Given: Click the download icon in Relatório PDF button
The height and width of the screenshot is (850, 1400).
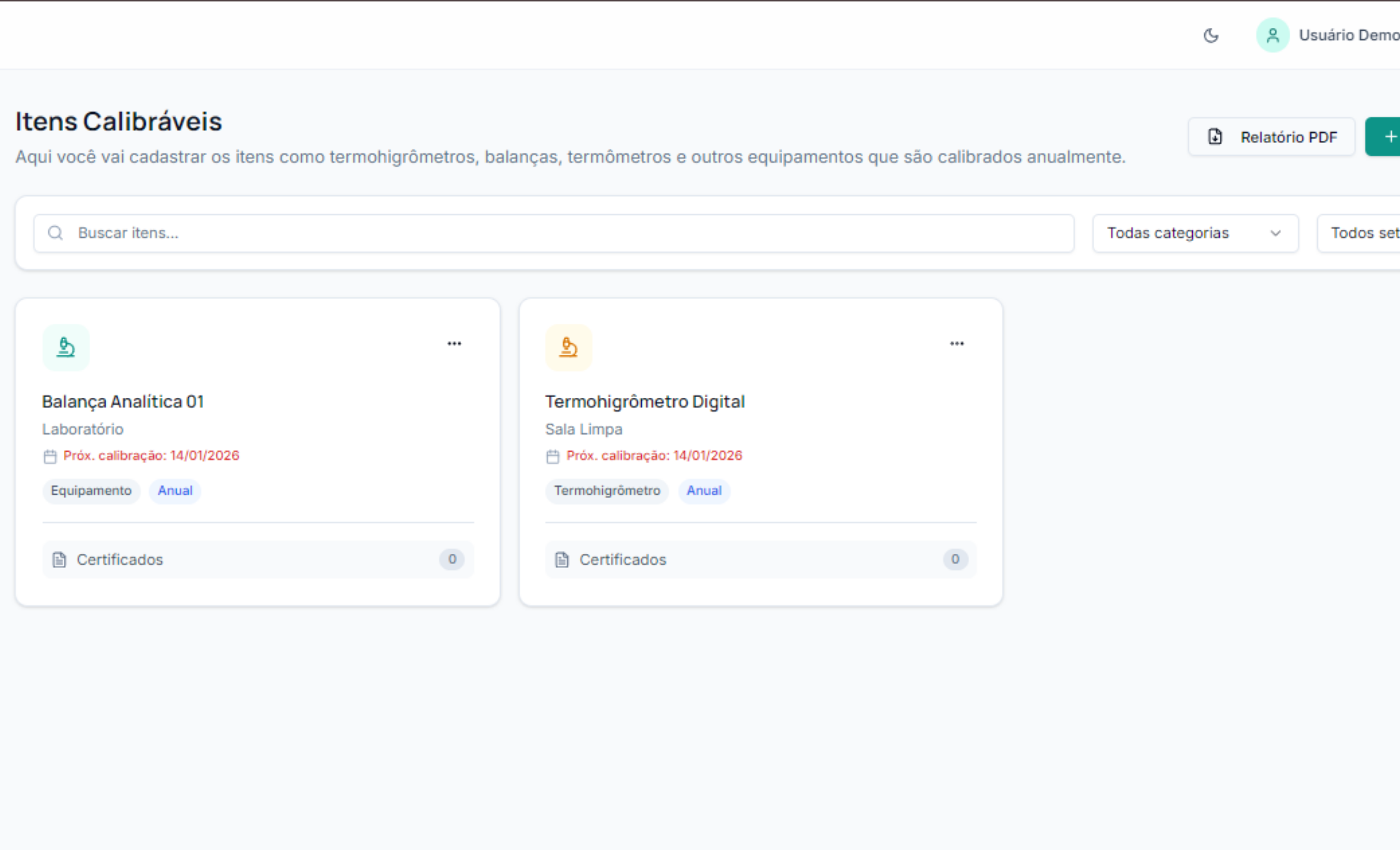Looking at the screenshot, I should [1215, 137].
